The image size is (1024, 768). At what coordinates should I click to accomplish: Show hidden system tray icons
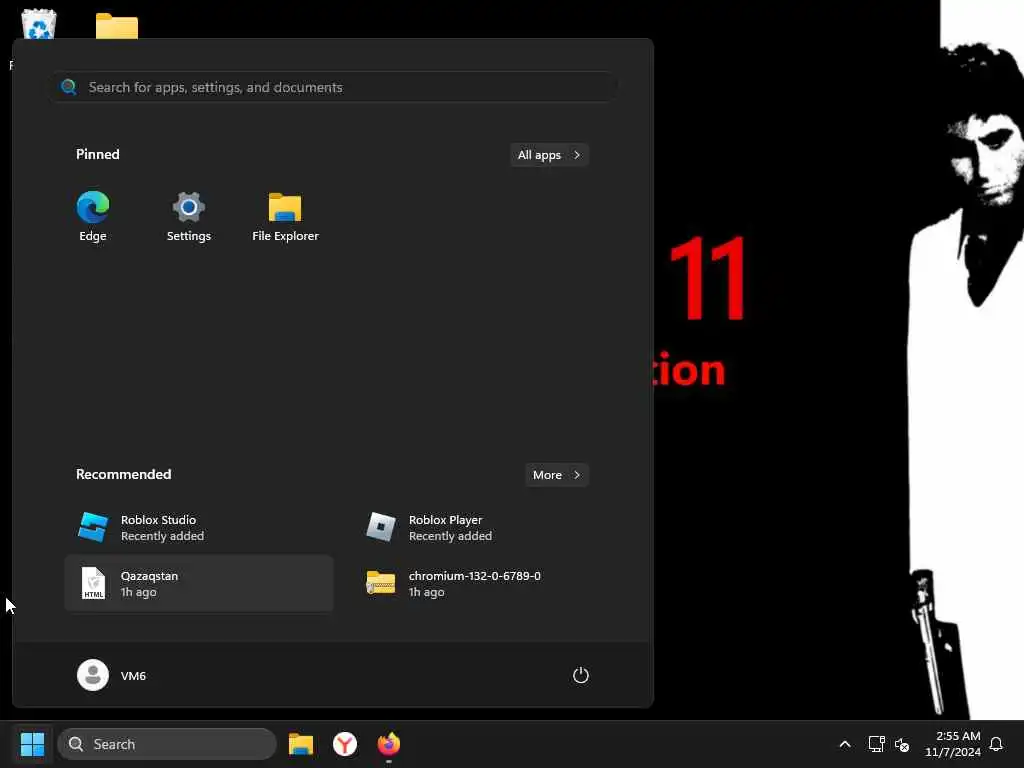(x=844, y=744)
